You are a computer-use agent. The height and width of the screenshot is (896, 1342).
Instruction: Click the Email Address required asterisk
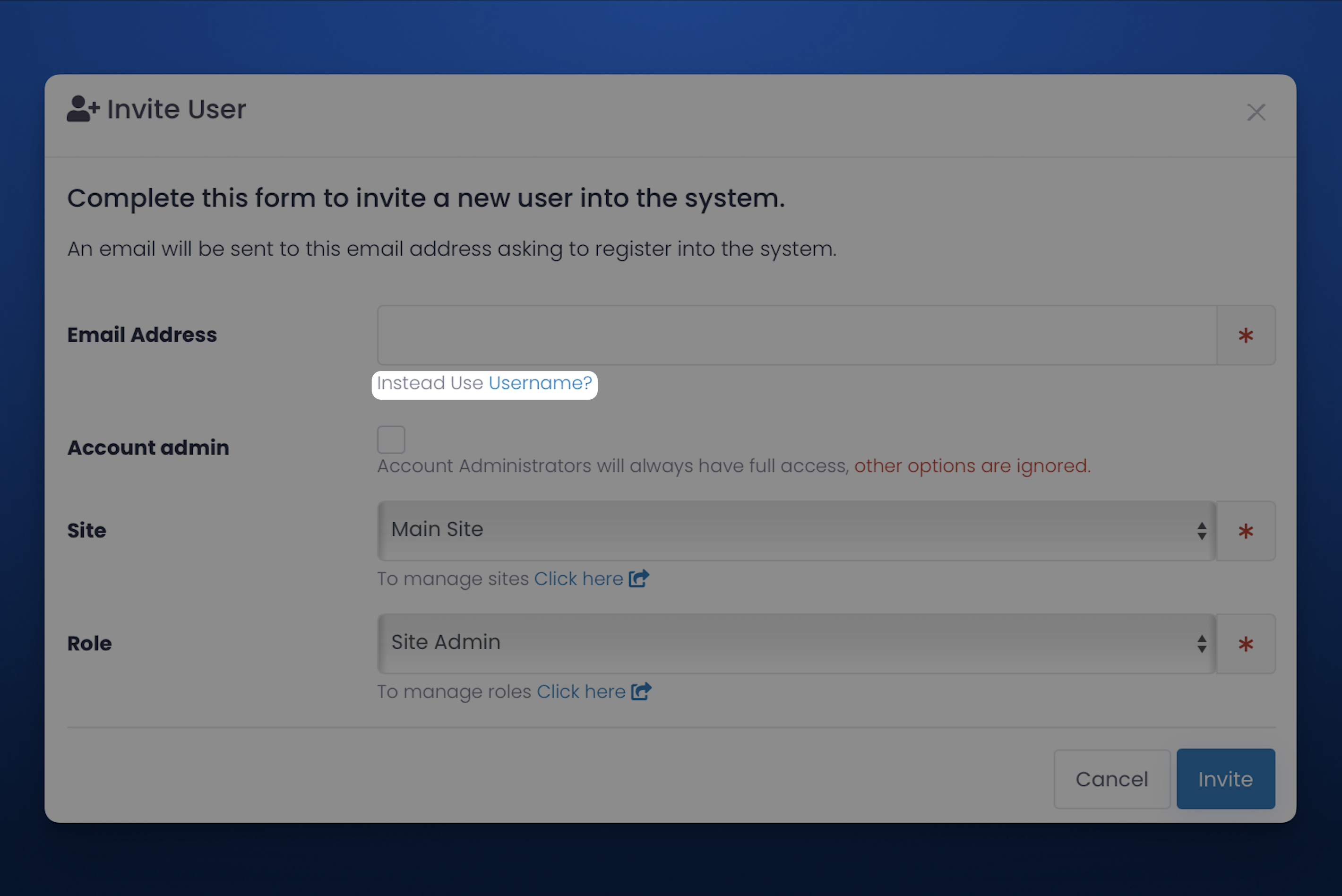point(1246,336)
